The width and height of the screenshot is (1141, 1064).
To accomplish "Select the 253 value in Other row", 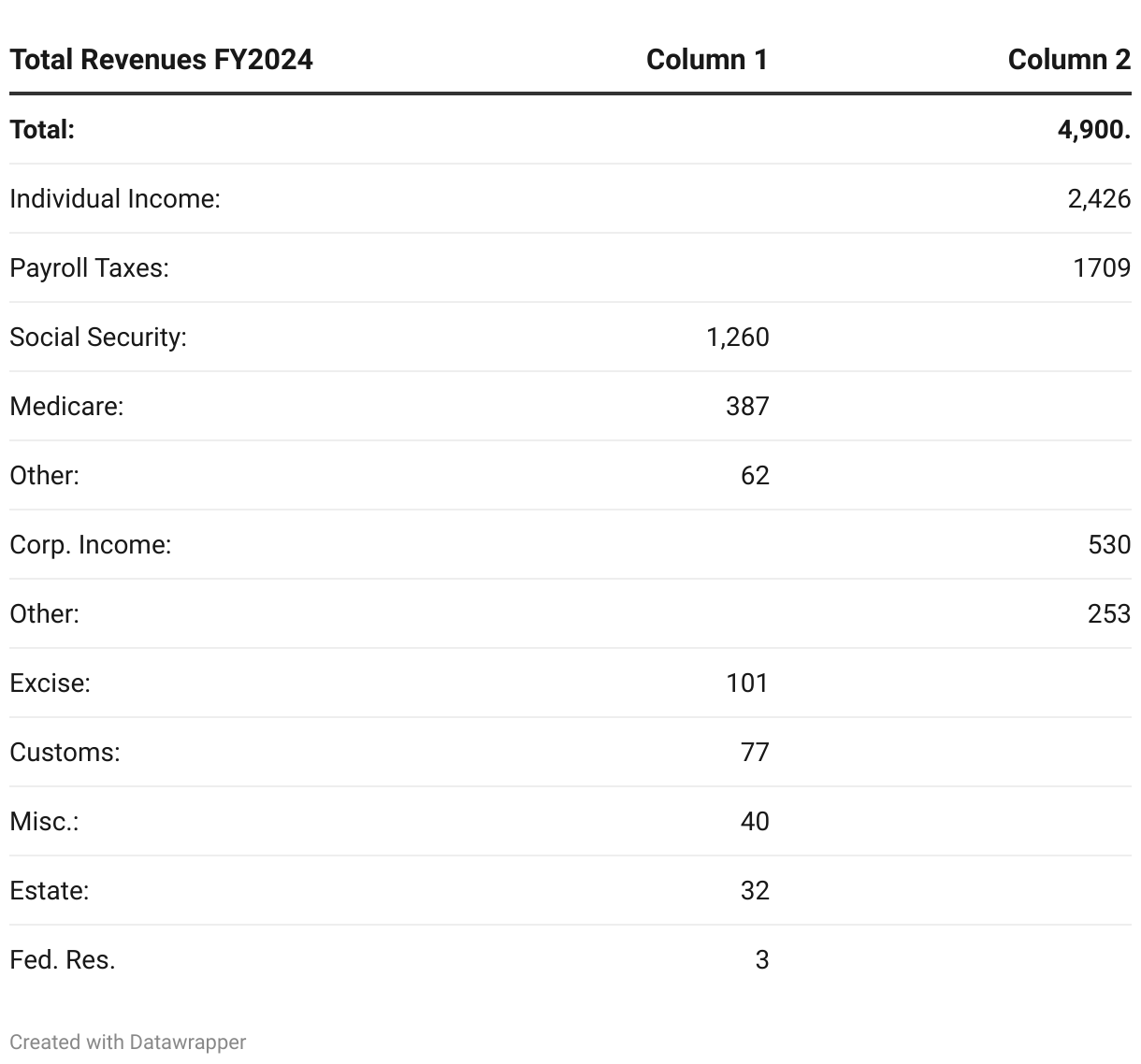I will click(1108, 614).
